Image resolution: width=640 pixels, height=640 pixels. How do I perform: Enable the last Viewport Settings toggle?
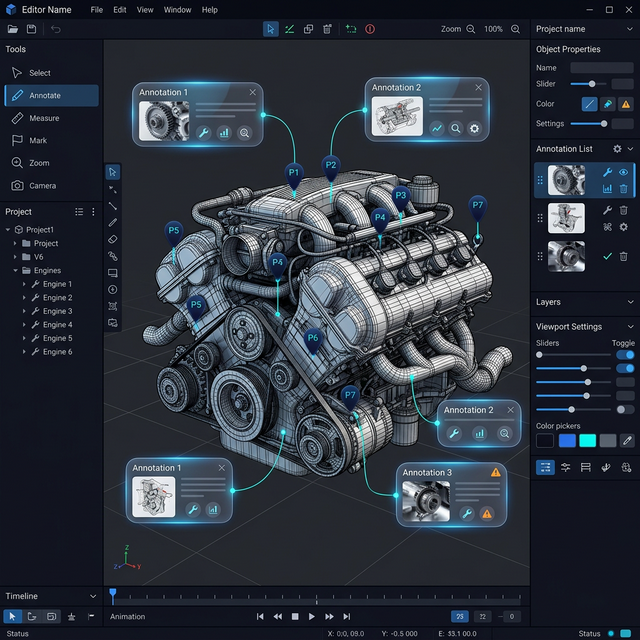tap(625, 409)
